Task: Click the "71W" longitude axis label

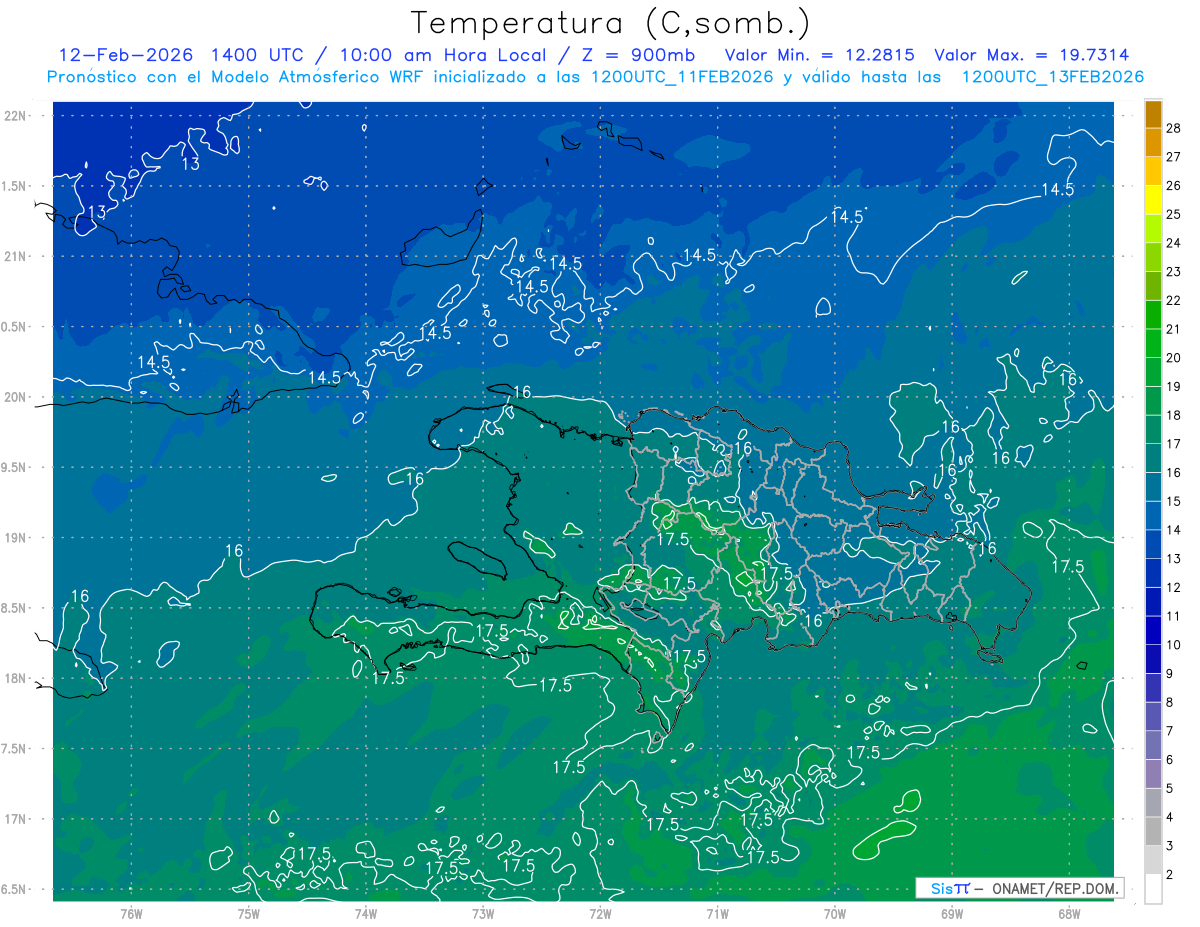Action: tap(717, 914)
